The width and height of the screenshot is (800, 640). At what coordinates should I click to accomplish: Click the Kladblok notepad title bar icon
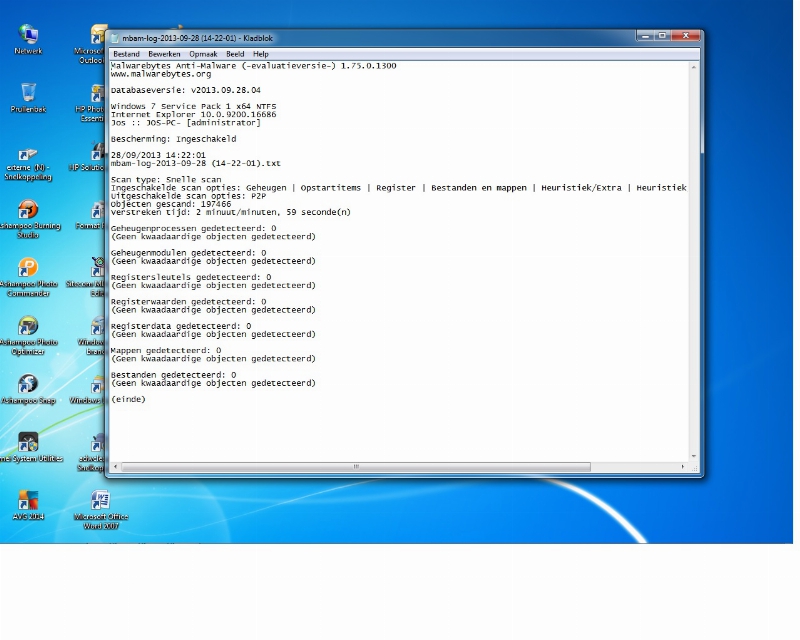coord(115,38)
